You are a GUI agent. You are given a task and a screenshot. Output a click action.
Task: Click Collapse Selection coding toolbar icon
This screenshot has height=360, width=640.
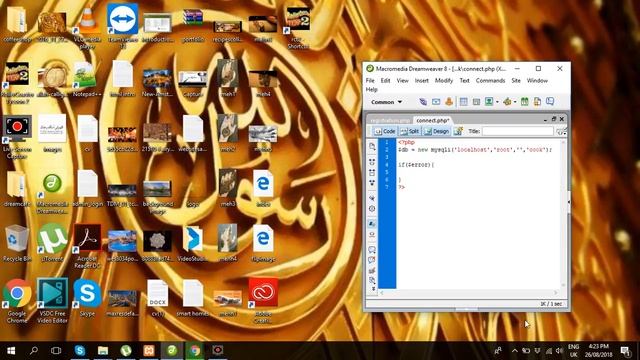click(372, 173)
